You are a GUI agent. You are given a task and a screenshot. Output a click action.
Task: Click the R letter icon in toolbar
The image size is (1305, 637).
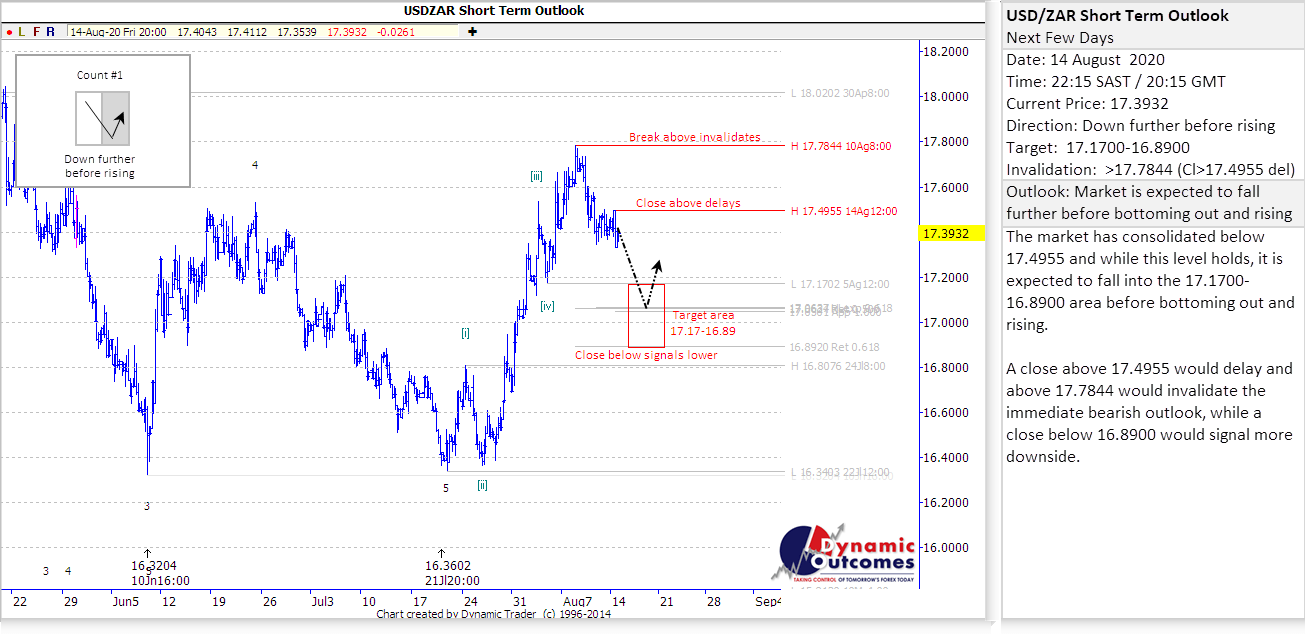pyautogui.click(x=51, y=32)
